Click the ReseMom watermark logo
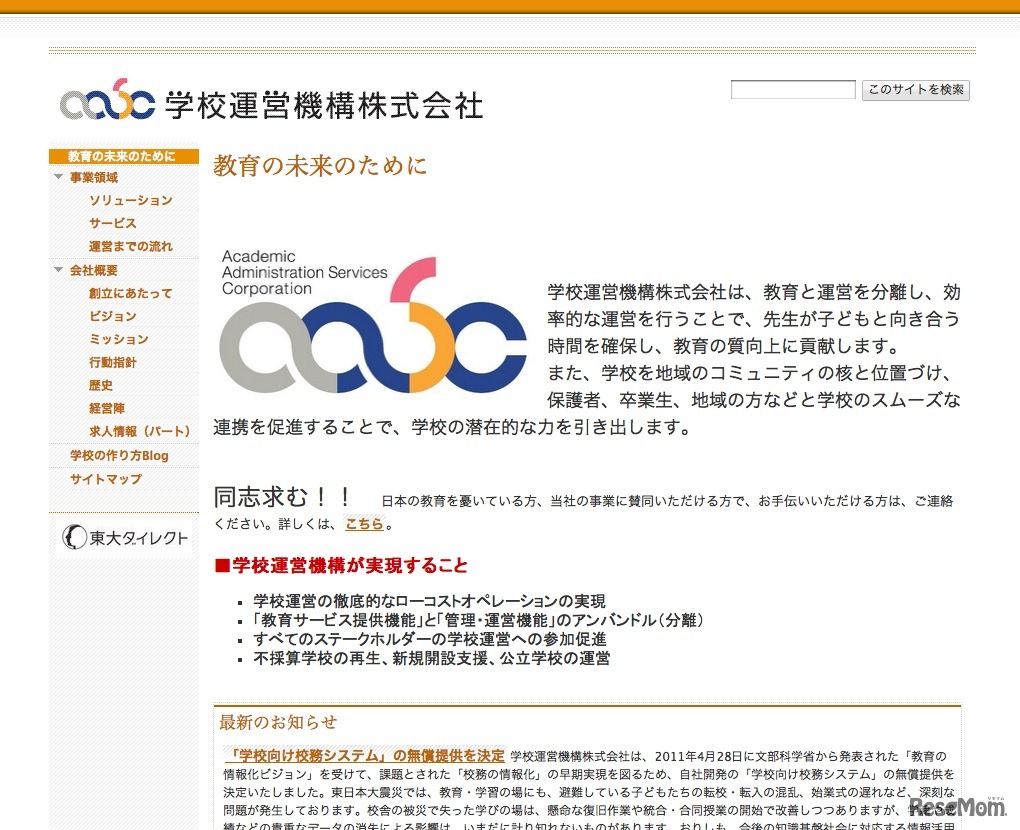 click(x=956, y=806)
